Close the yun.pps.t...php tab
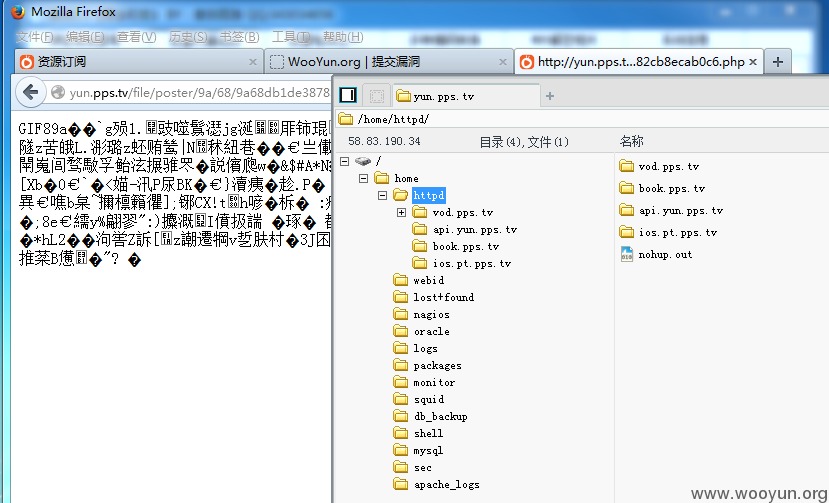Screen dimensions: 829x503 pyautogui.click(x=753, y=62)
